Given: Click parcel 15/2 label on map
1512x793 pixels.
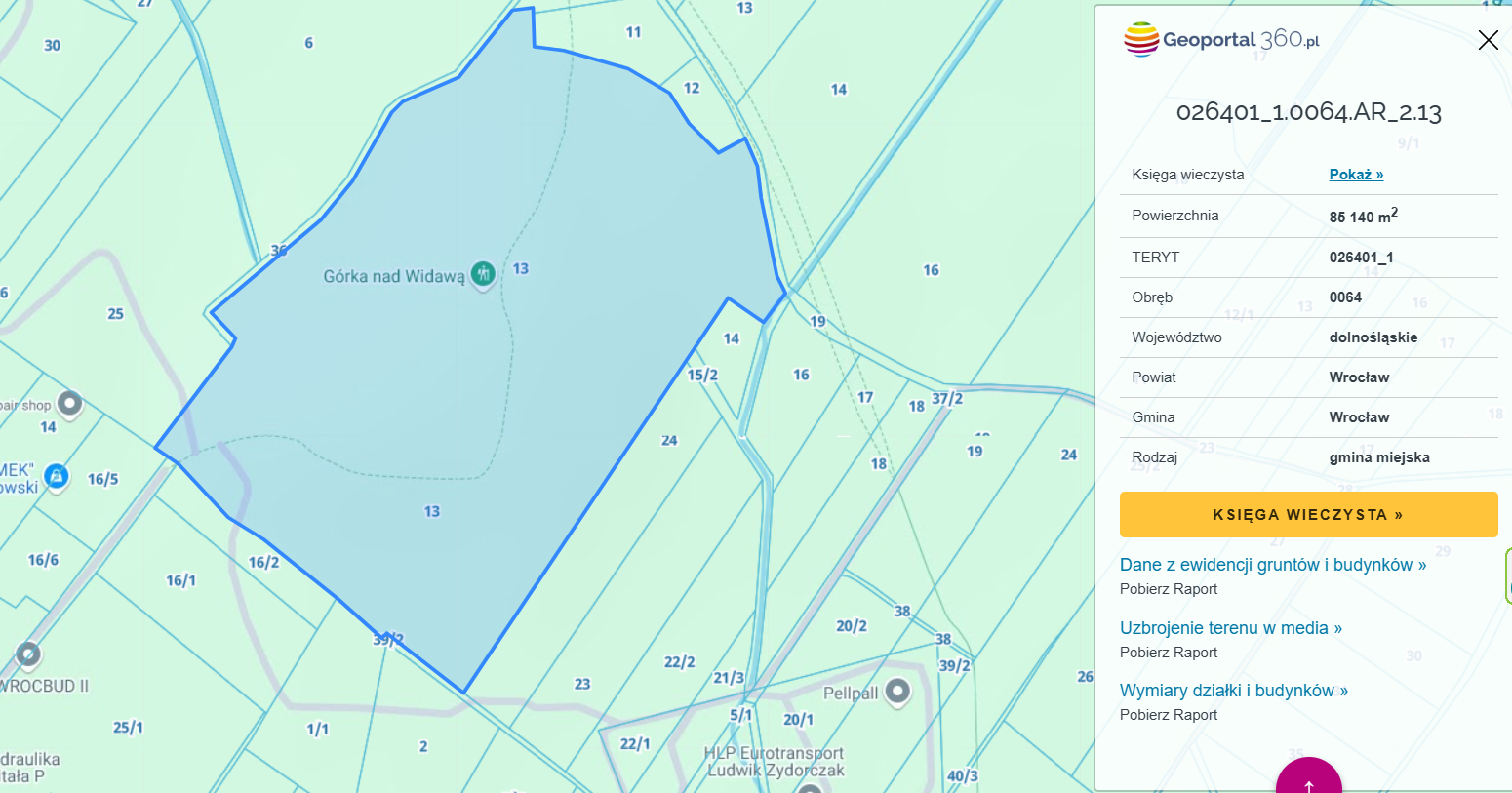Looking at the screenshot, I should click(702, 376).
